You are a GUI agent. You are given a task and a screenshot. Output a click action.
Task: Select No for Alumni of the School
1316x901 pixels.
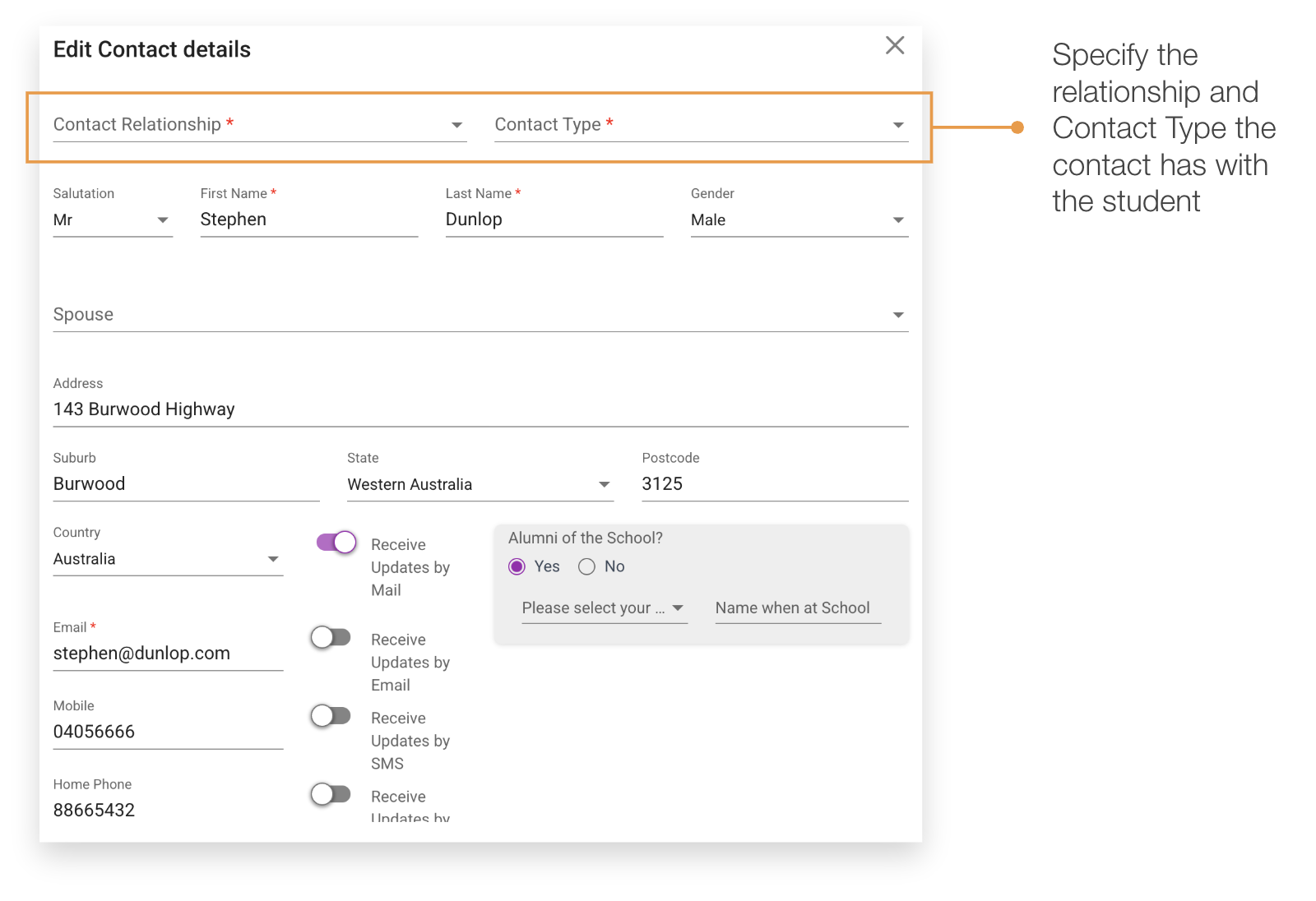[x=586, y=566]
